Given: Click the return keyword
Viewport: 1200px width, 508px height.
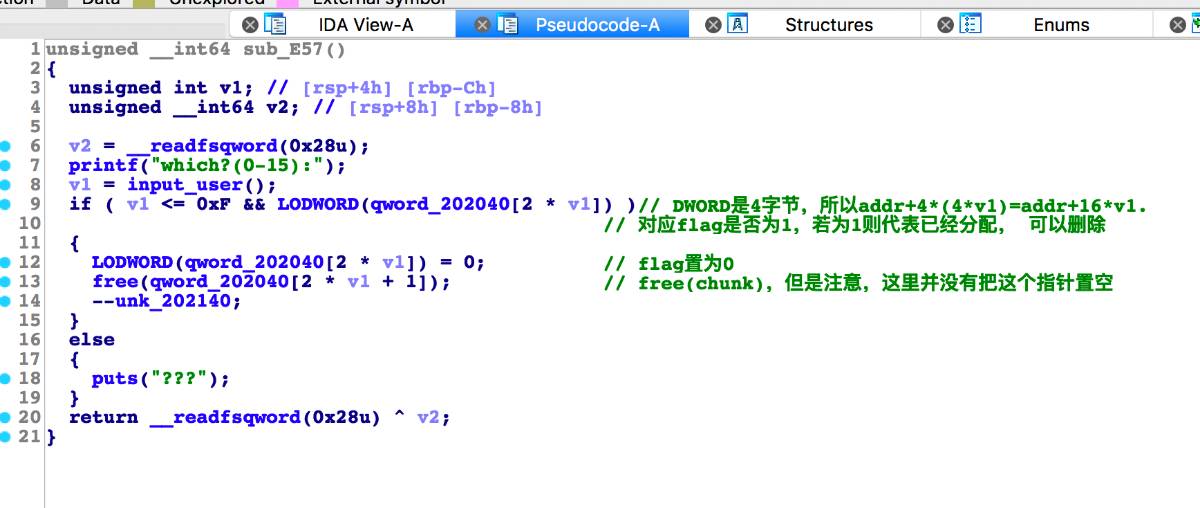Looking at the screenshot, I should tap(103, 418).
